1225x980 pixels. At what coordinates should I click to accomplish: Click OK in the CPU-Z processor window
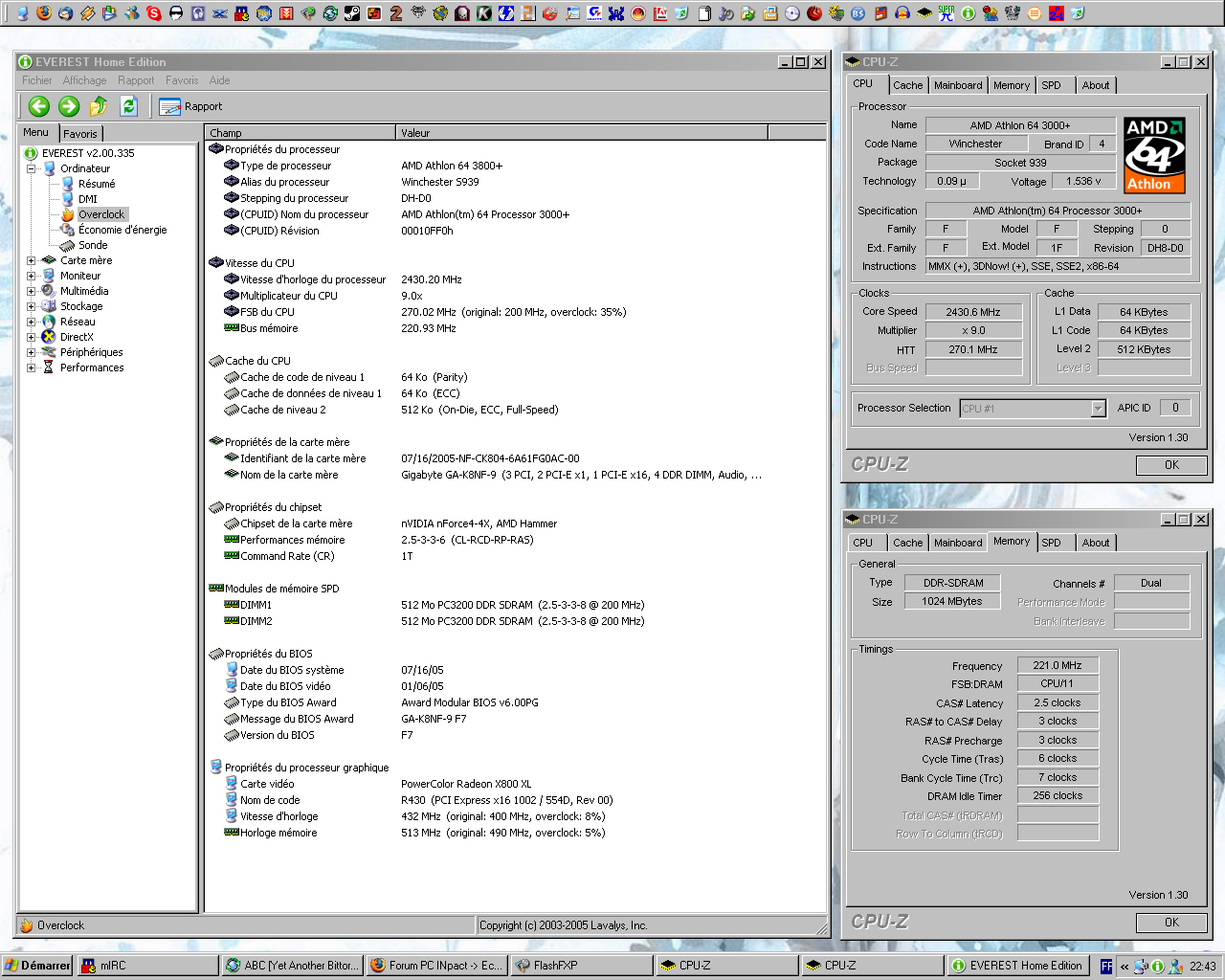[1171, 465]
